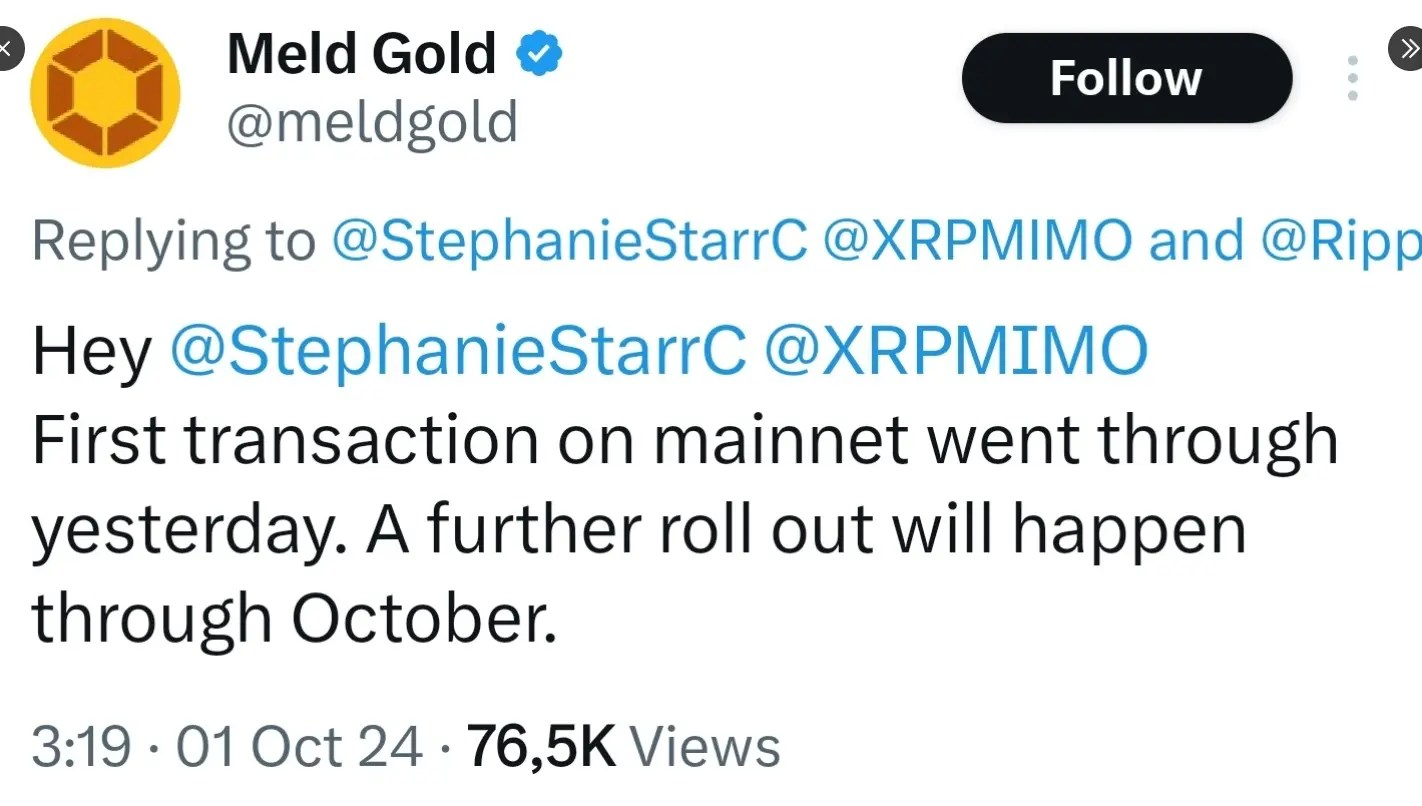The height and width of the screenshot is (806, 1422).
Task: Click the gold gem logo in the avatar
Action: 105,92
